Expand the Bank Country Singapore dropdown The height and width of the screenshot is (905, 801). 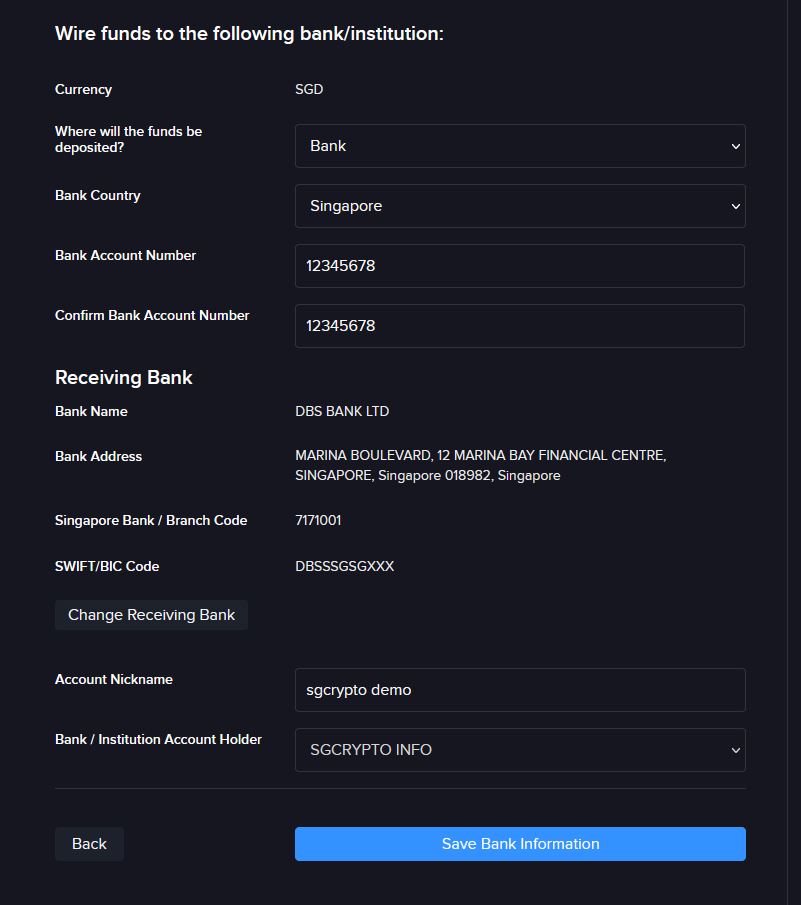tap(520, 206)
